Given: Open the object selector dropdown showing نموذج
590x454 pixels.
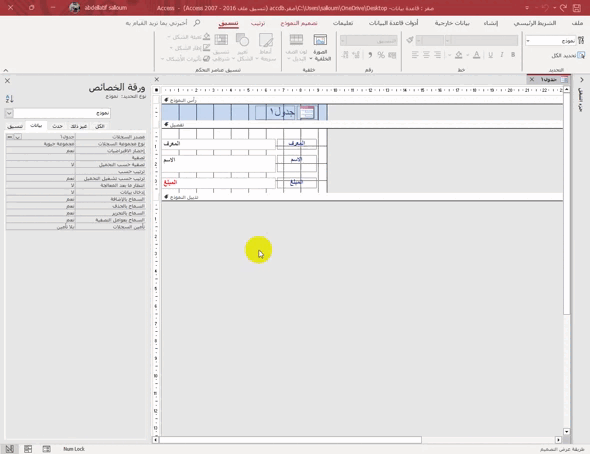Looking at the screenshot, I should pyautogui.click(x=550, y=41).
